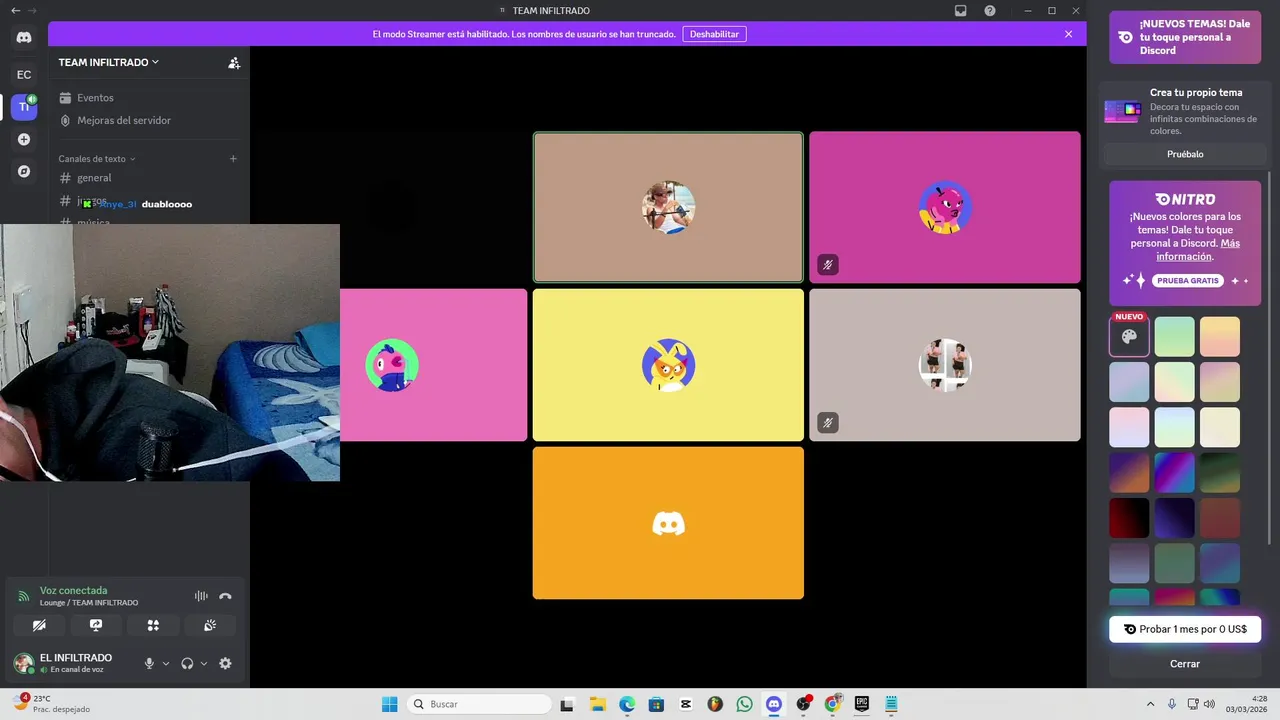1280x720 pixels.
Task: Open Epic Games Launcher taskbar icon
Action: coord(861,704)
